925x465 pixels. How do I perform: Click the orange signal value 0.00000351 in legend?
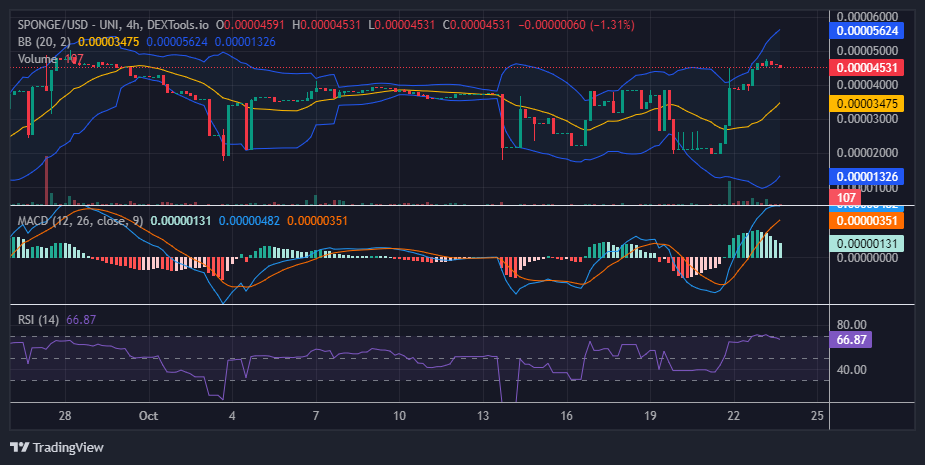(317, 221)
